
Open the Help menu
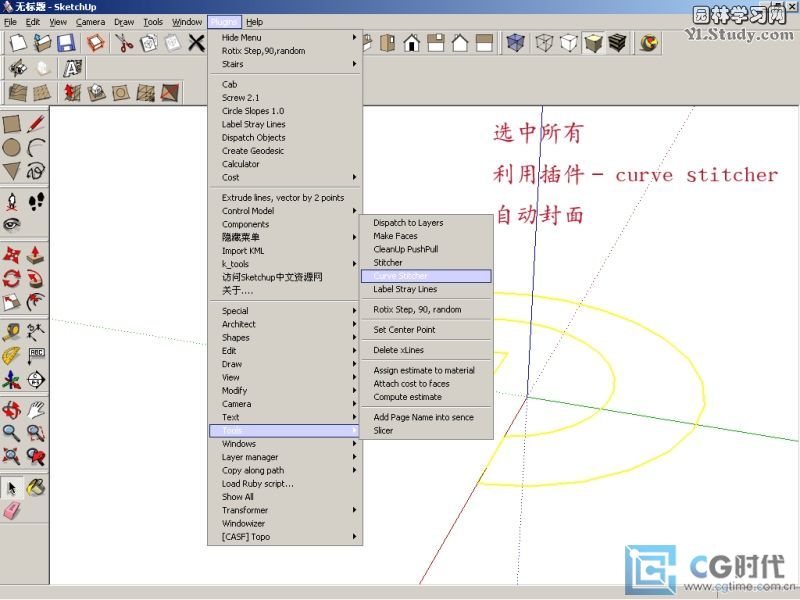pos(255,22)
